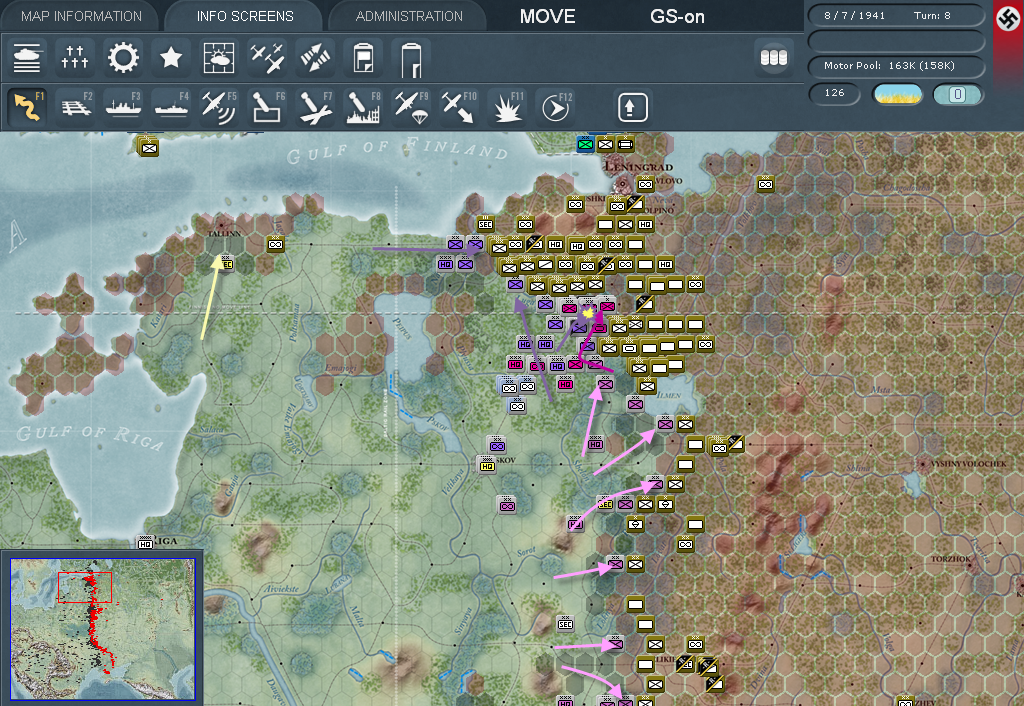
Task: Switch to the Administration tab
Action: (x=409, y=16)
